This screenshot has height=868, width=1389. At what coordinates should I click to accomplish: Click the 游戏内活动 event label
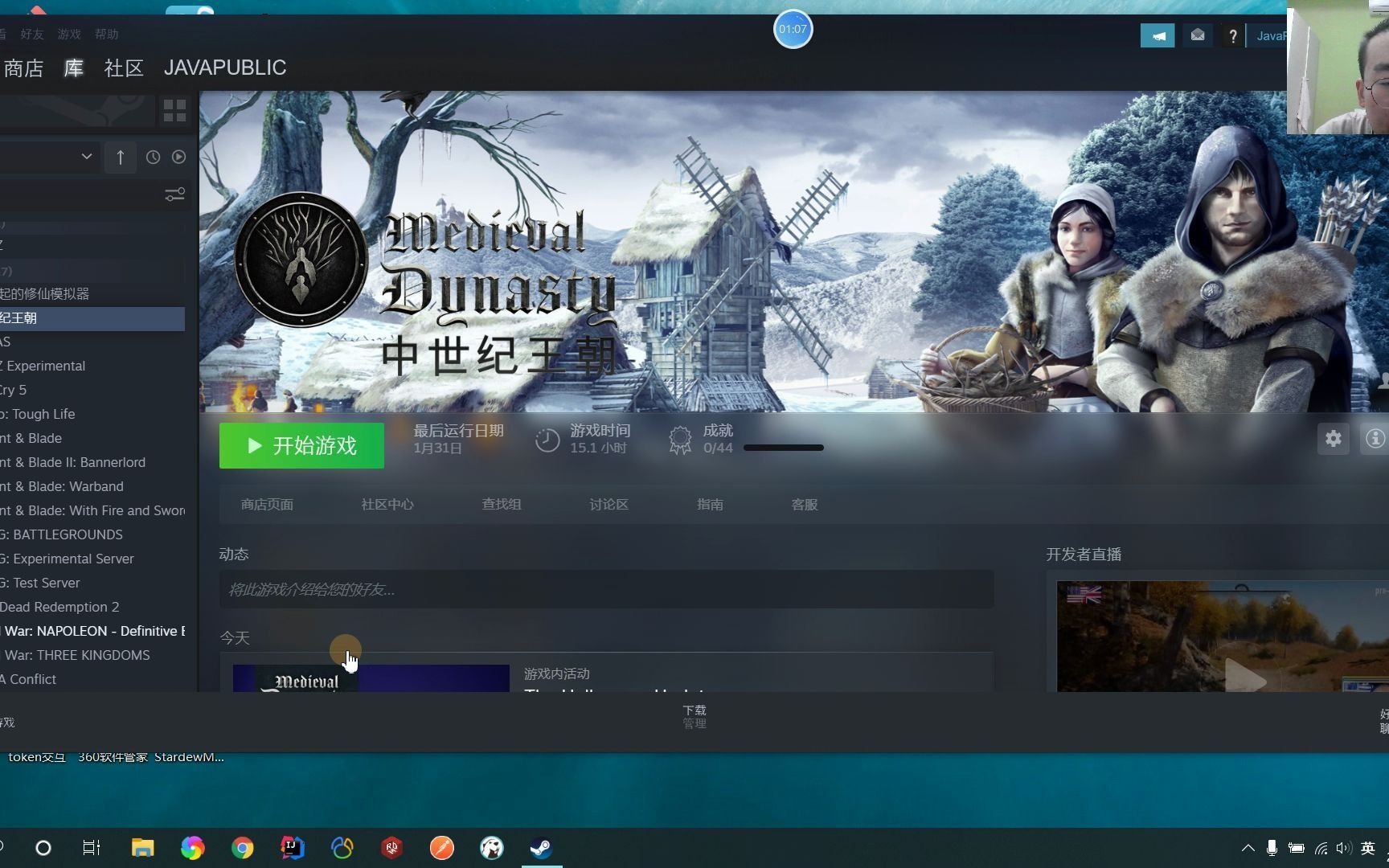[x=556, y=674]
